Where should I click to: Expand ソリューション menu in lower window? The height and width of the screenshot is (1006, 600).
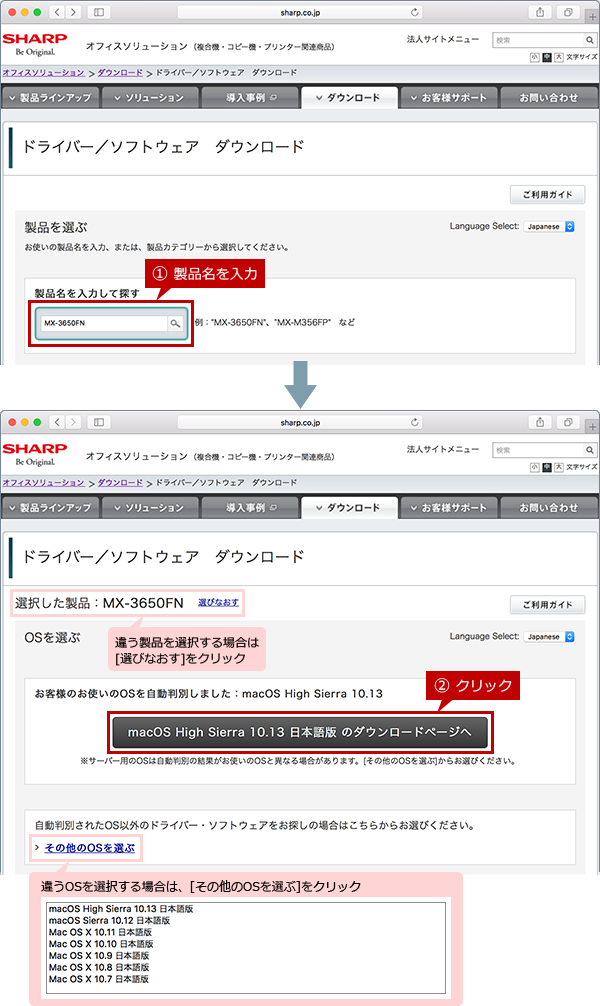click(149, 507)
